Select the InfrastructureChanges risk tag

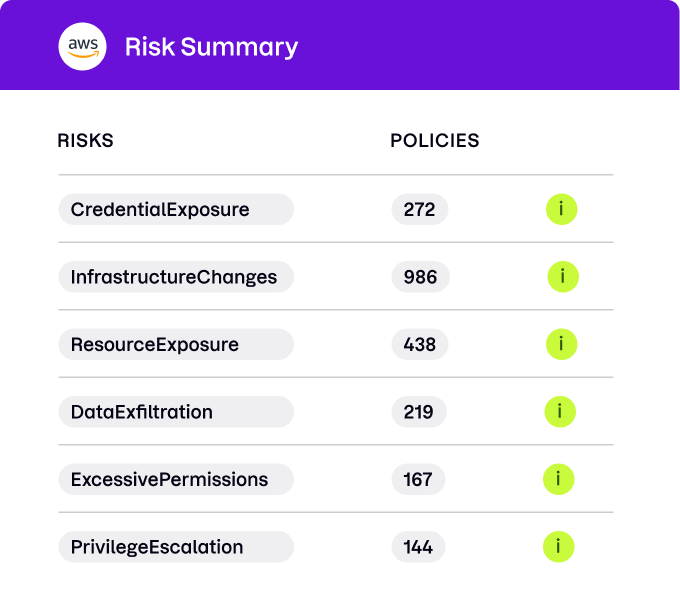(x=176, y=277)
